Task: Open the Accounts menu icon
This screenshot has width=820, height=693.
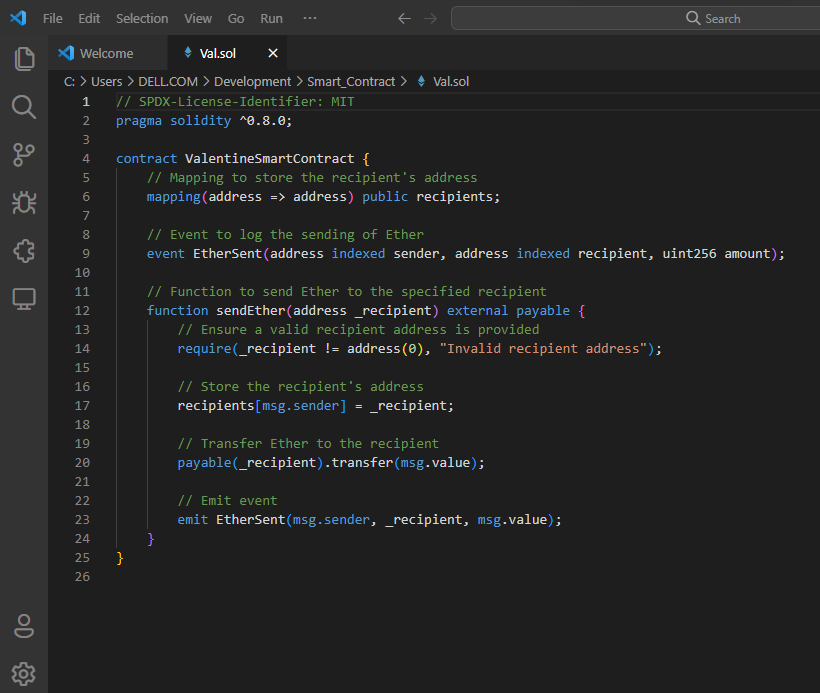Action: (x=24, y=626)
